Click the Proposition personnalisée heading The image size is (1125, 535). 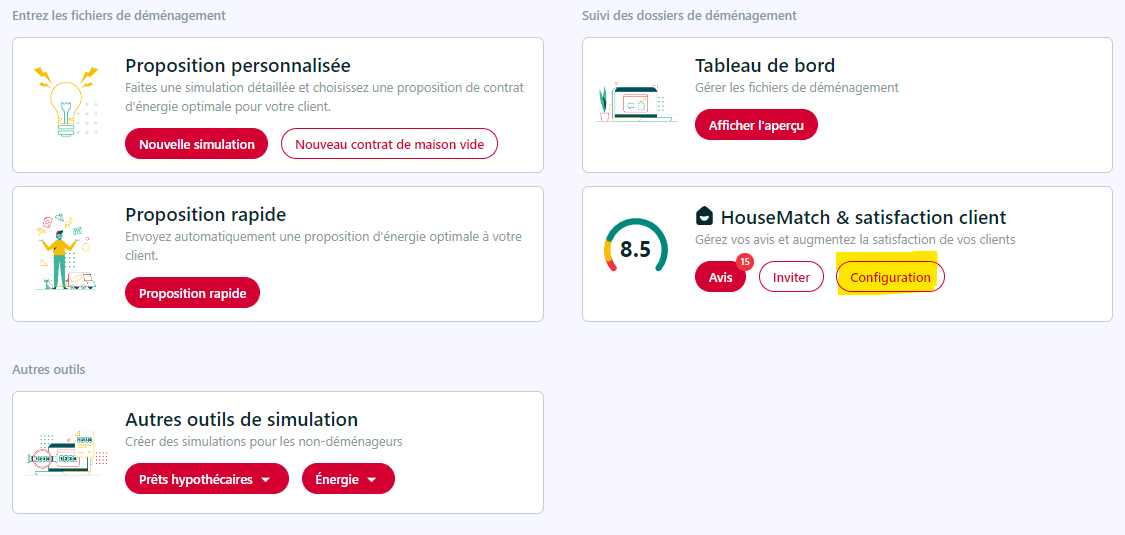(x=238, y=66)
